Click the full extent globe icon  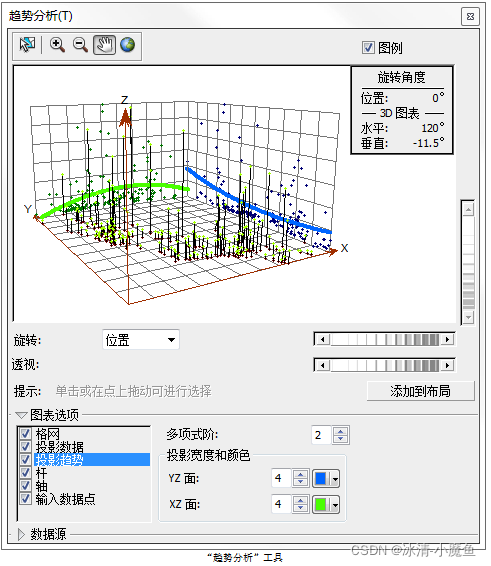[x=127, y=45]
